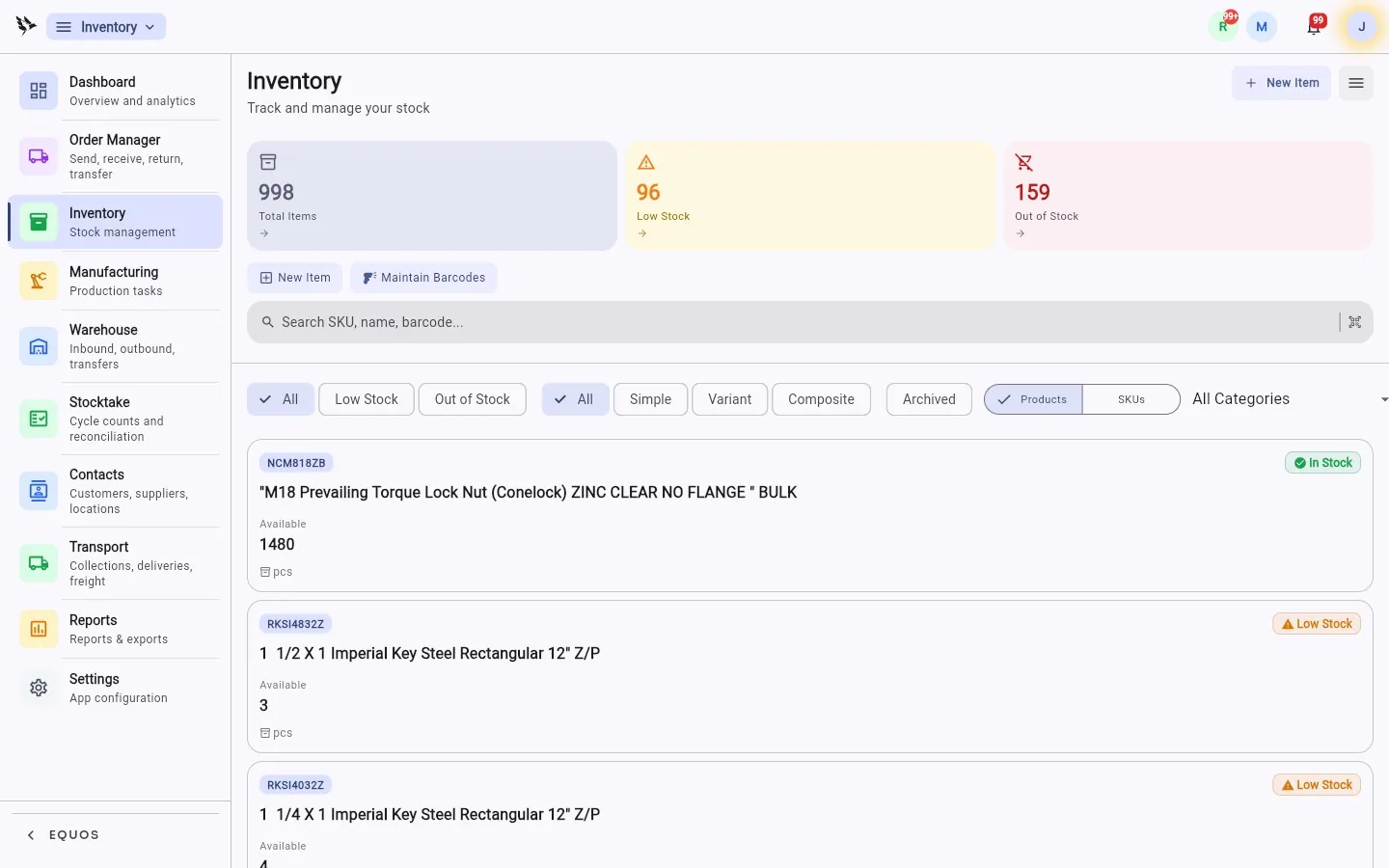Click the Manufacturing robot arm icon
Viewport: 1389px width, 868px height.
(x=39, y=281)
